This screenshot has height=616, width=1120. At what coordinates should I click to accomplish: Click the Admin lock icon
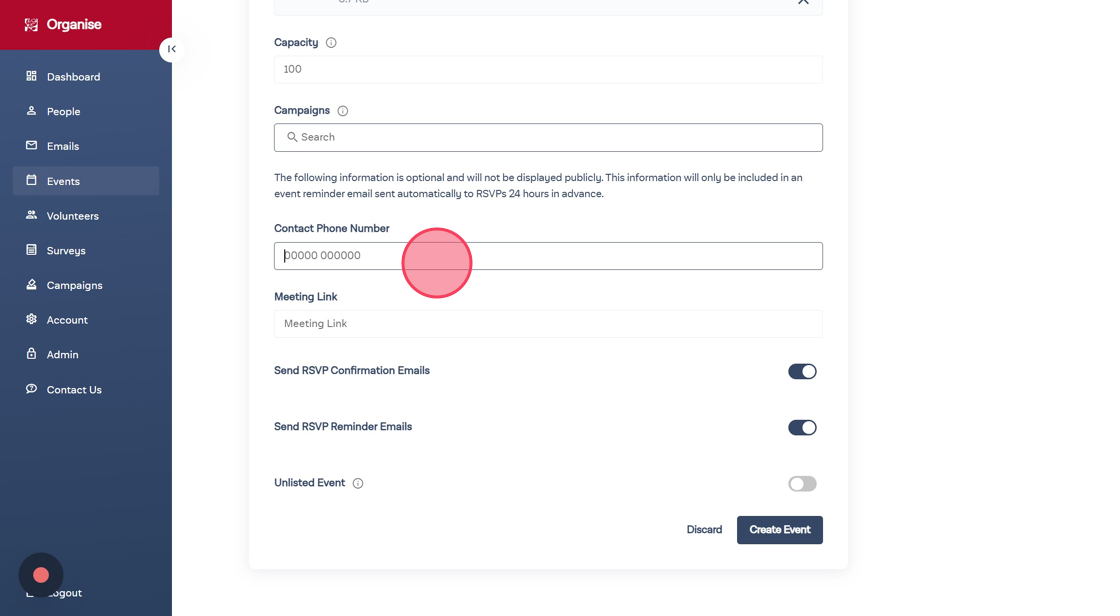[x=31, y=354]
